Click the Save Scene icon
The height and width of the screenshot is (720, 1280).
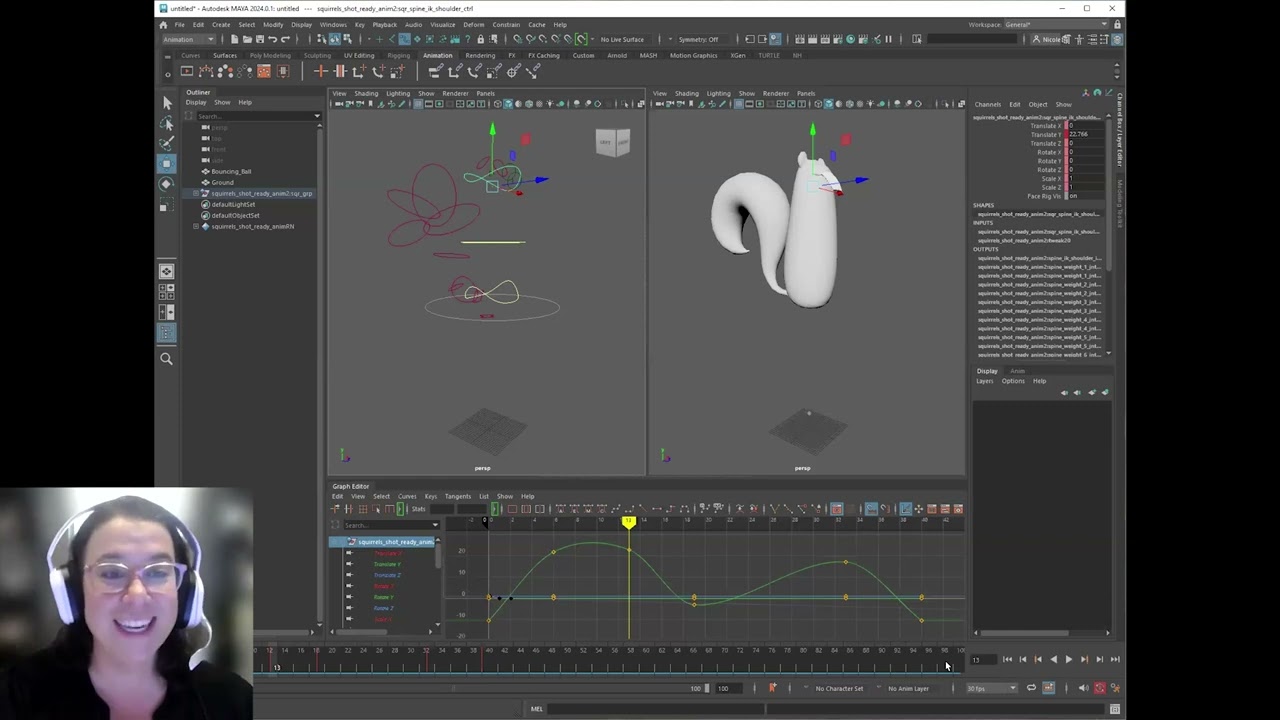[259, 39]
